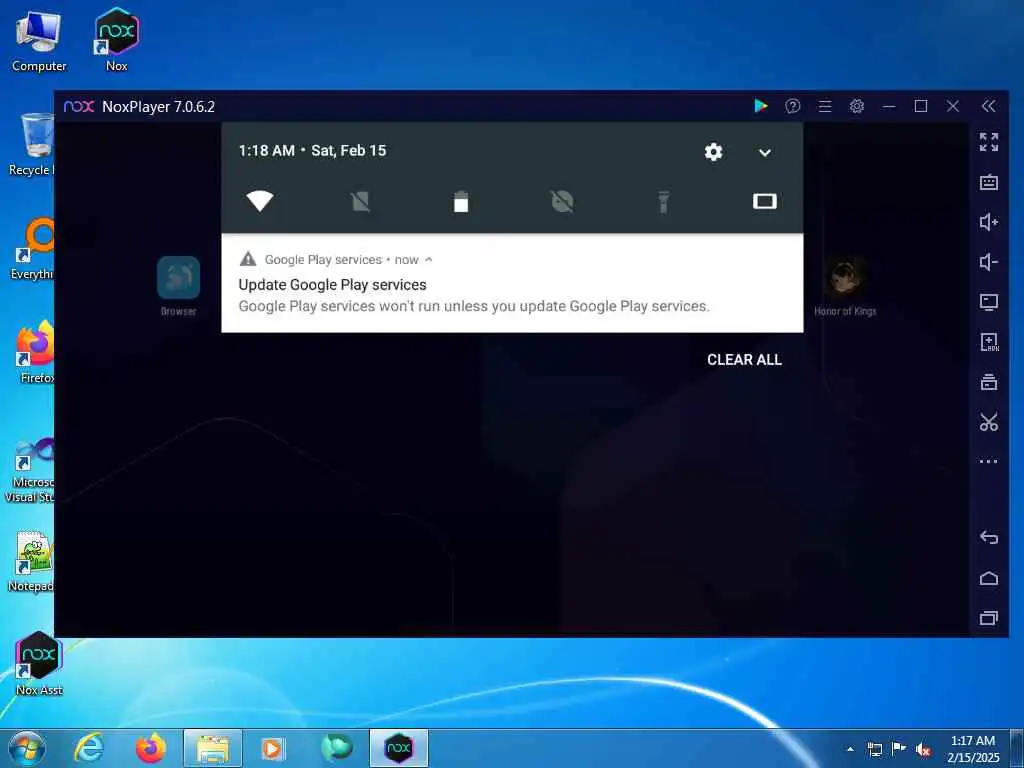Select the Nox Asst desktop shortcut

click(x=39, y=664)
